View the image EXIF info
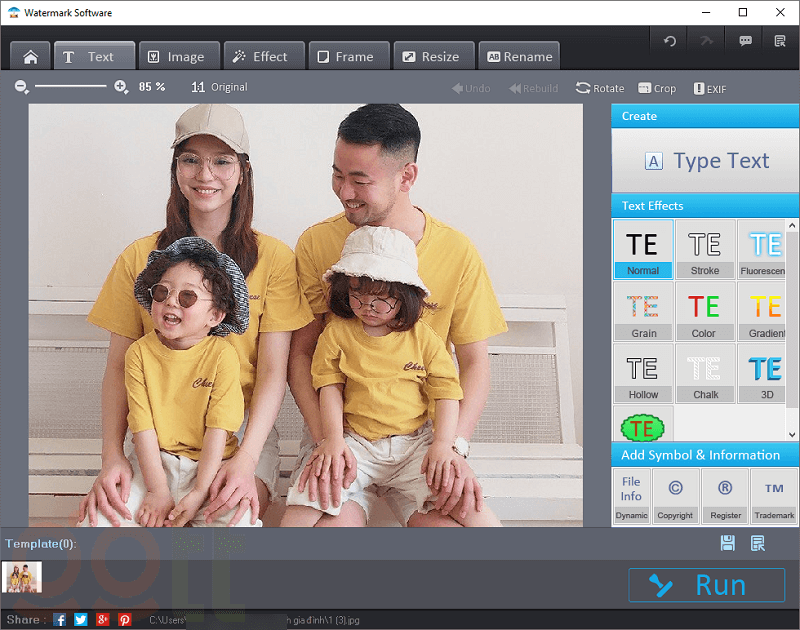Viewport: 800px width, 630px height. pos(709,88)
